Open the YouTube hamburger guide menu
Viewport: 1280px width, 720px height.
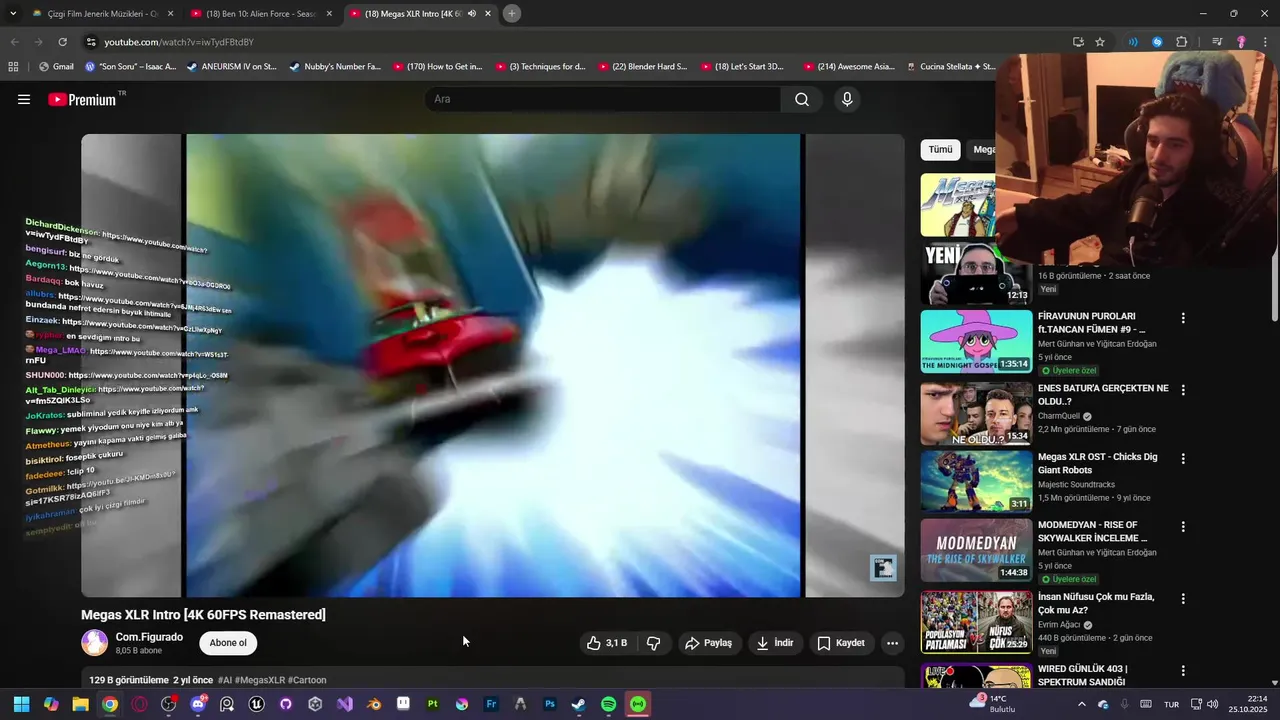coord(24,99)
